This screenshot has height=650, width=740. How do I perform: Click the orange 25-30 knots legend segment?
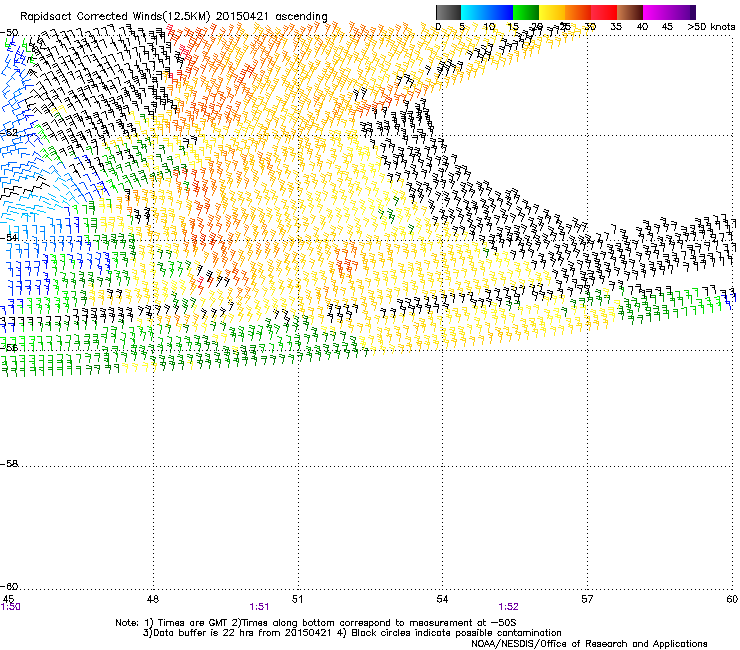(x=578, y=12)
